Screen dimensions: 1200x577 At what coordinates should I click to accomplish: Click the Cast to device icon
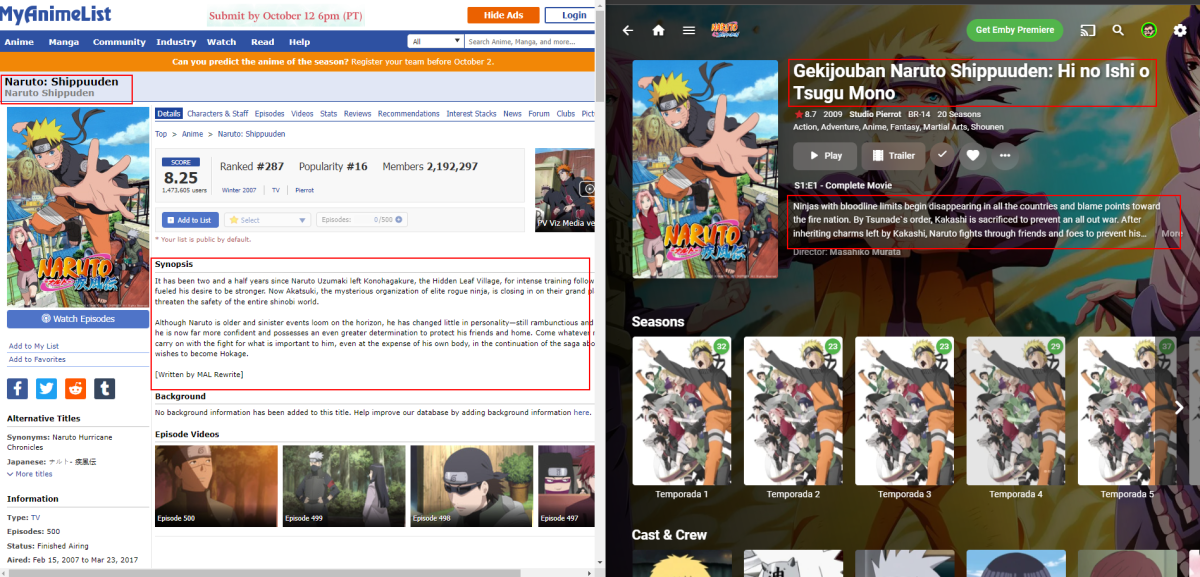[1087, 30]
